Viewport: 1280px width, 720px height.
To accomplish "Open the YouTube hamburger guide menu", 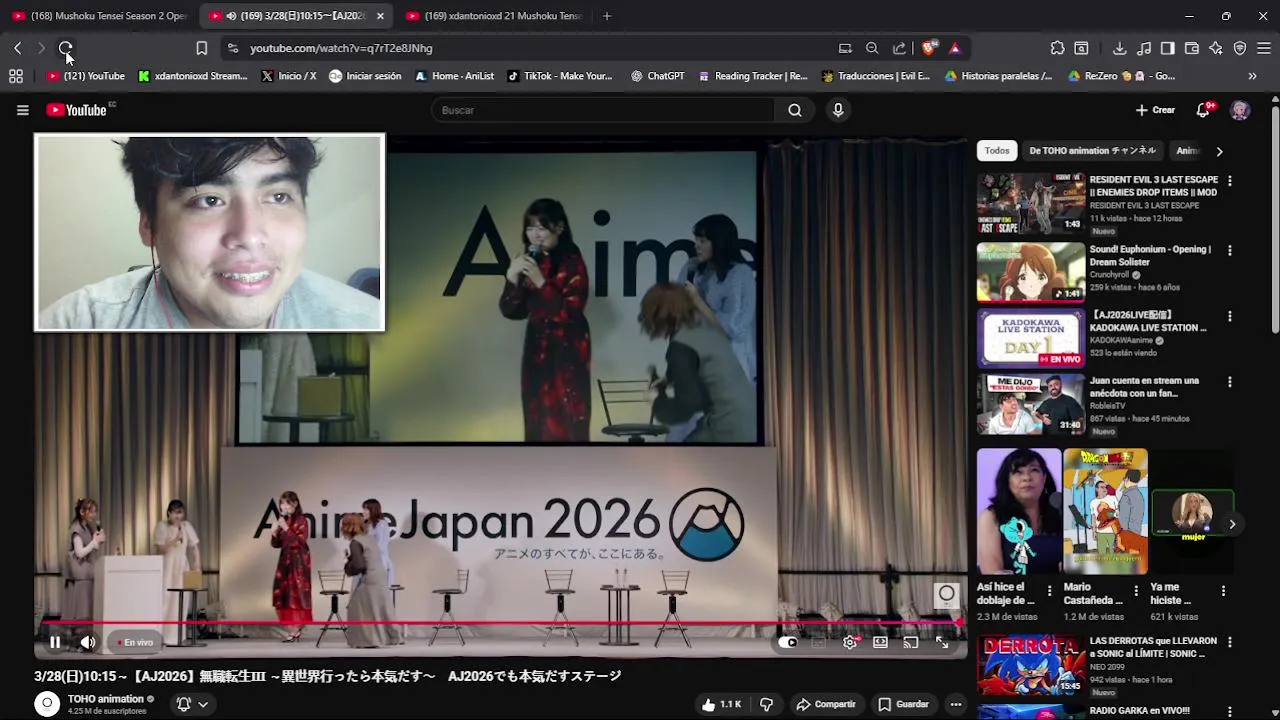I will [x=22, y=110].
